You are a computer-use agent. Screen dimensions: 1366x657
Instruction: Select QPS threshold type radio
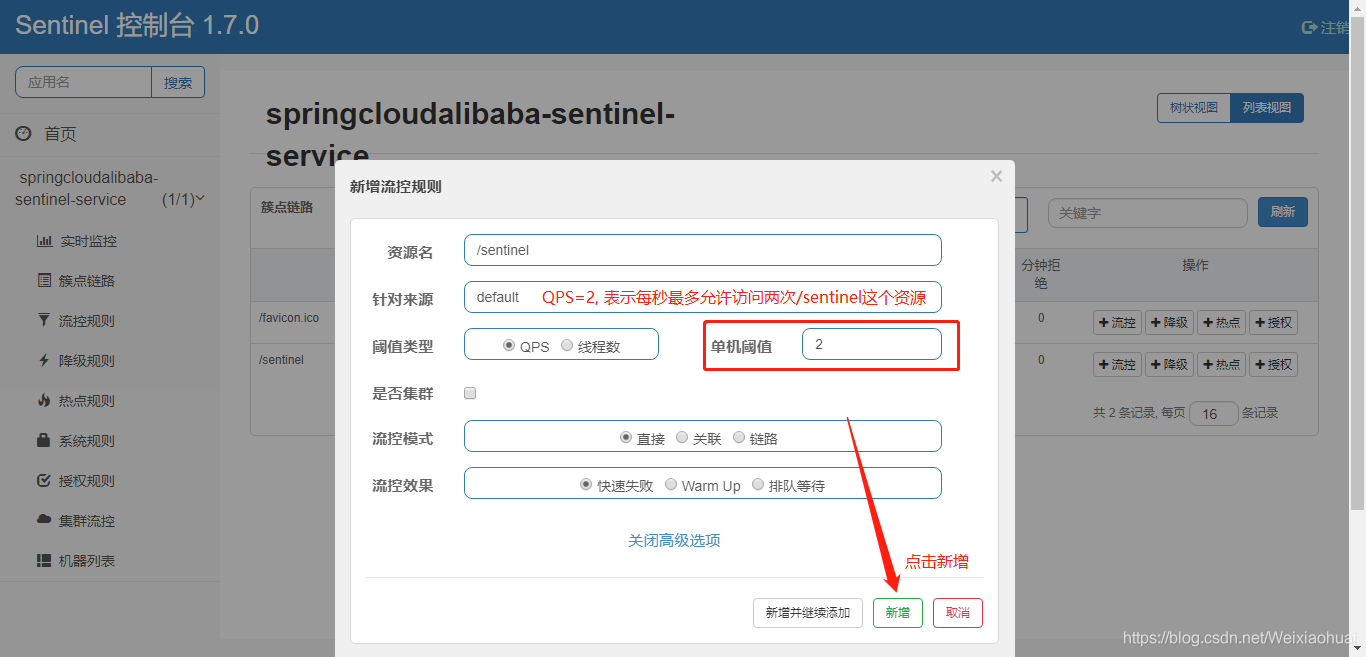[509, 345]
